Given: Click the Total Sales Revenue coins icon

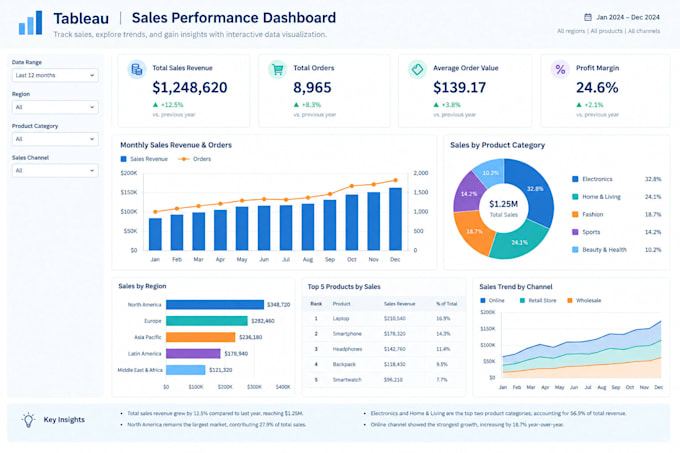Looking at the screenshot, I should pyautogui.click(x=137, y=69).
